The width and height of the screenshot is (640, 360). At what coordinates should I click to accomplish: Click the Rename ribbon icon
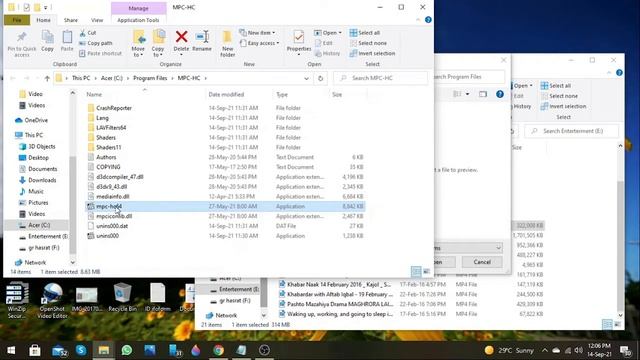(202, 41)
